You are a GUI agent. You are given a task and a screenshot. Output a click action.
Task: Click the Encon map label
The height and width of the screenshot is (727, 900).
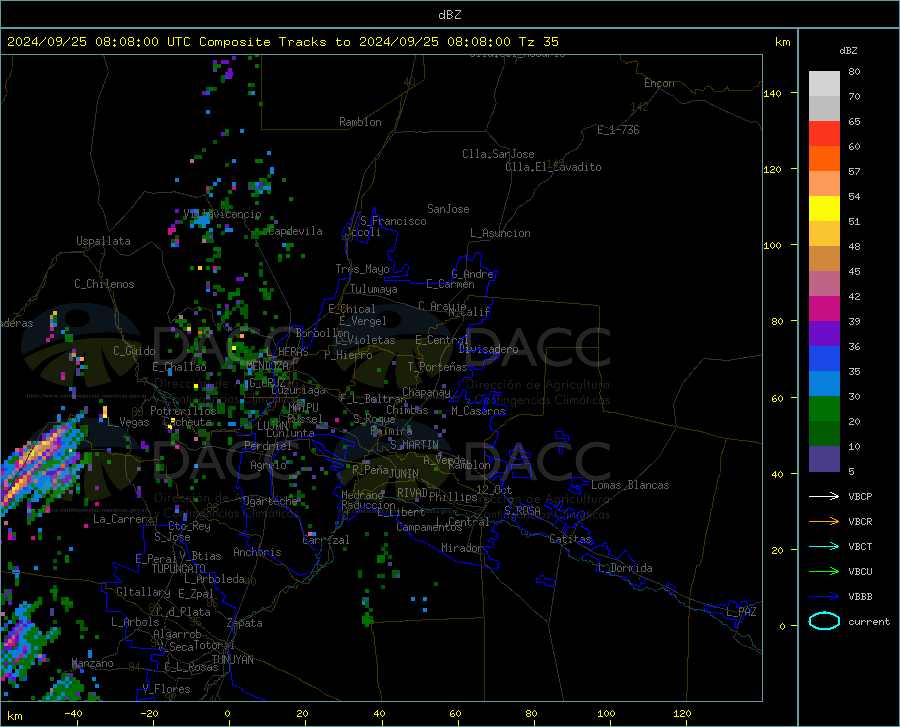click(x=659, y=83)
